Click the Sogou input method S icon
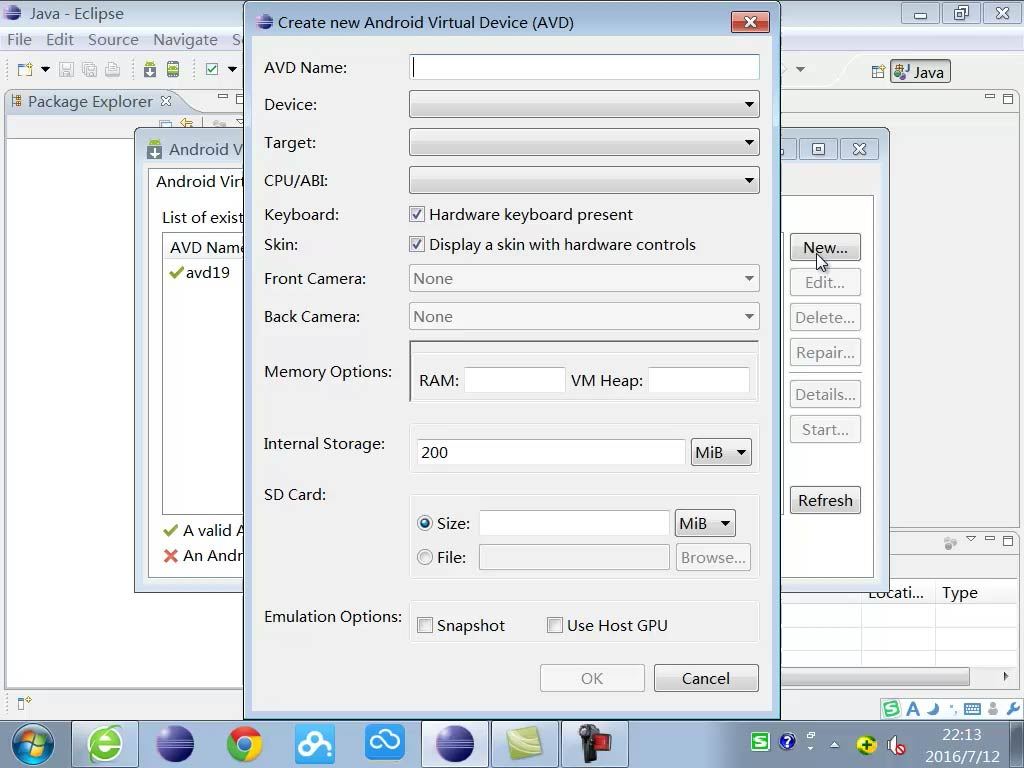1024x768 pixels. tap(891, 709)
